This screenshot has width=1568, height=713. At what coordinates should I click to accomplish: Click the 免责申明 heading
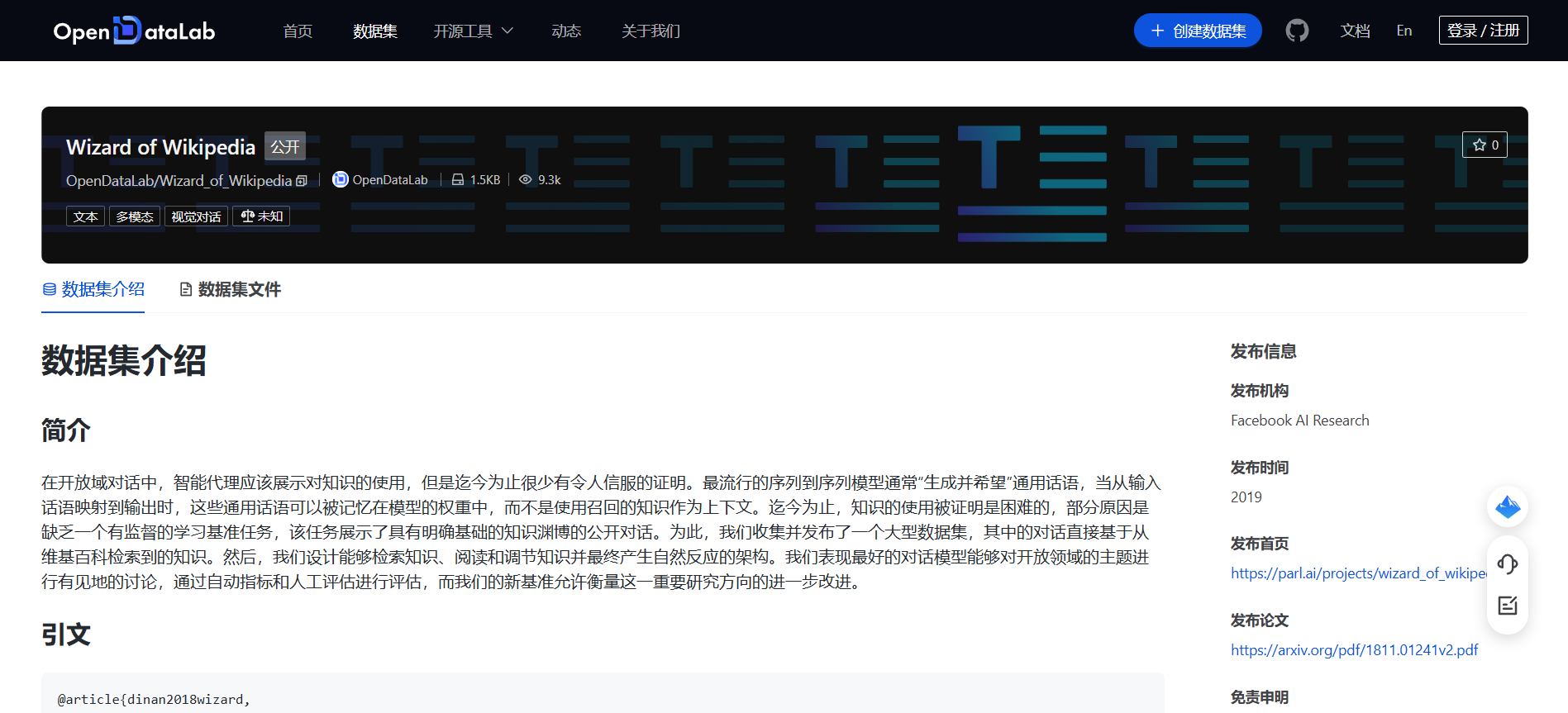(x=1260, y=697)
